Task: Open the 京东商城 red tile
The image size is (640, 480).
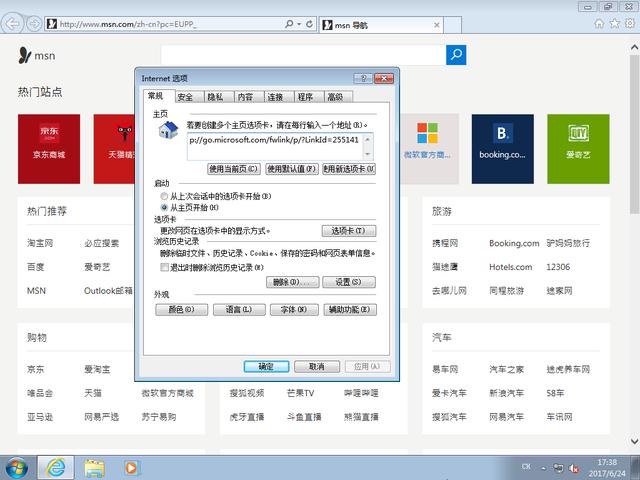Action: [49, 149]
